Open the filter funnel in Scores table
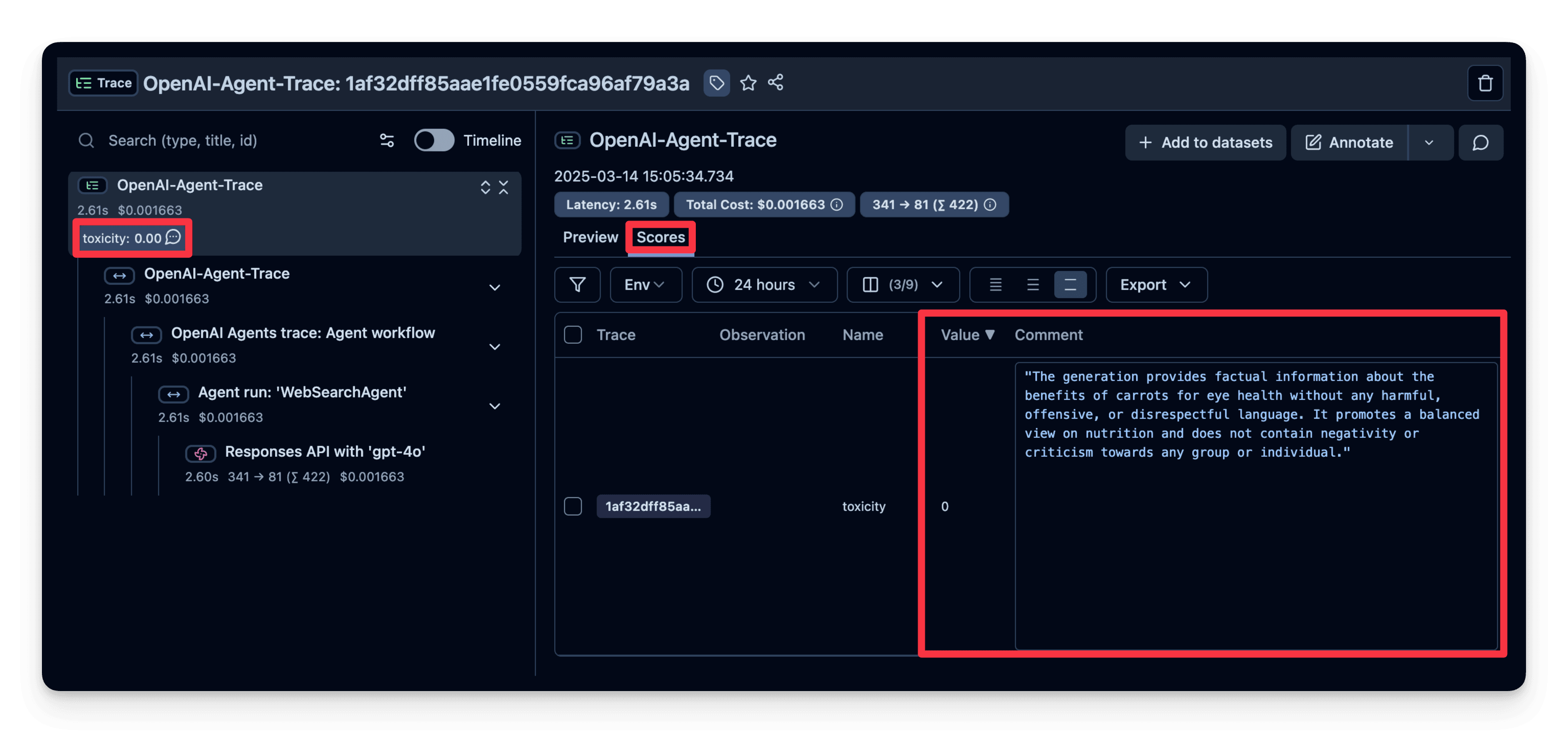Image resolution: width=1568 pixels, height=733 pixels. click(577, 284)
